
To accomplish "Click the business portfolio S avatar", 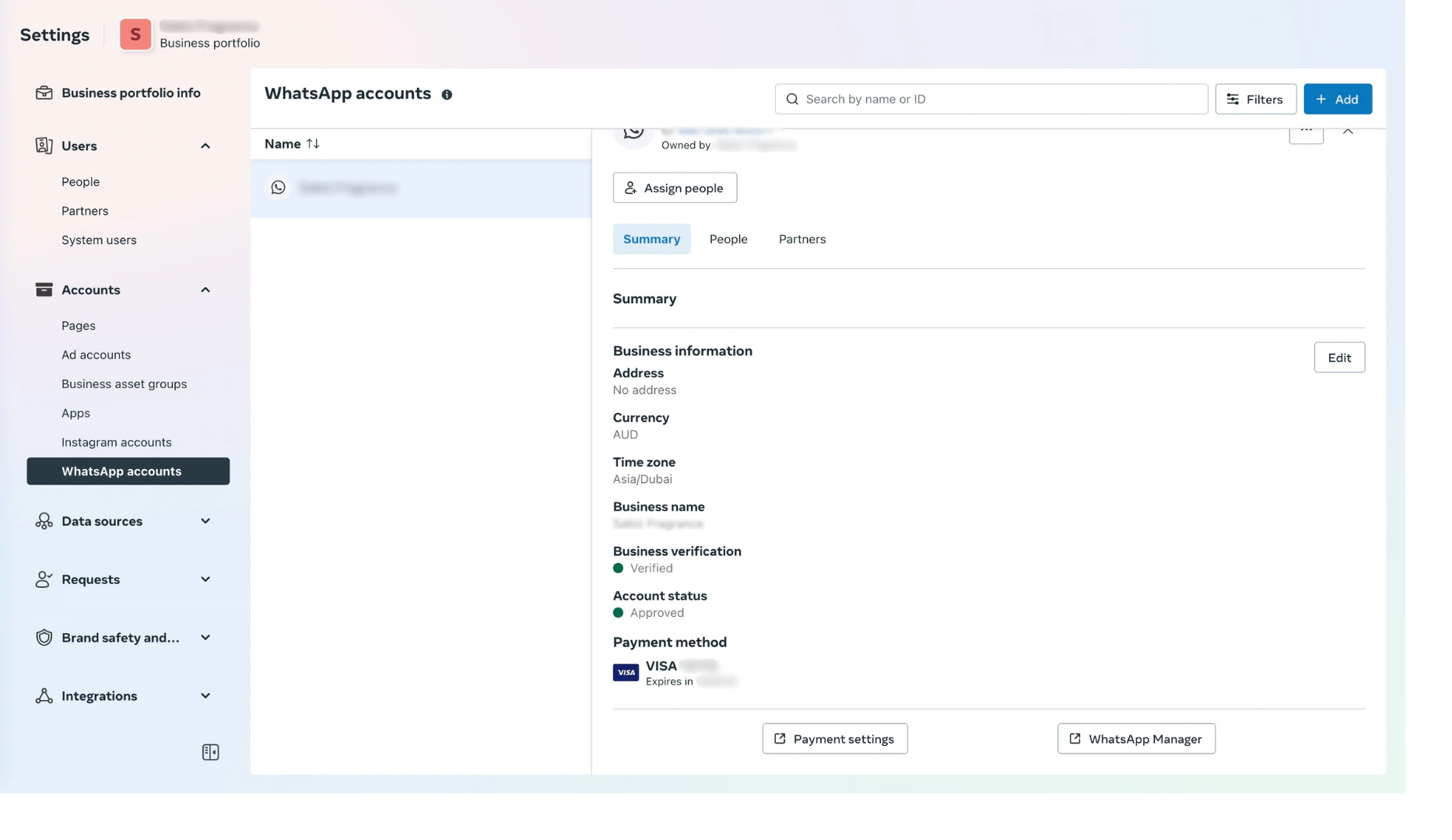I will (135, 34).
